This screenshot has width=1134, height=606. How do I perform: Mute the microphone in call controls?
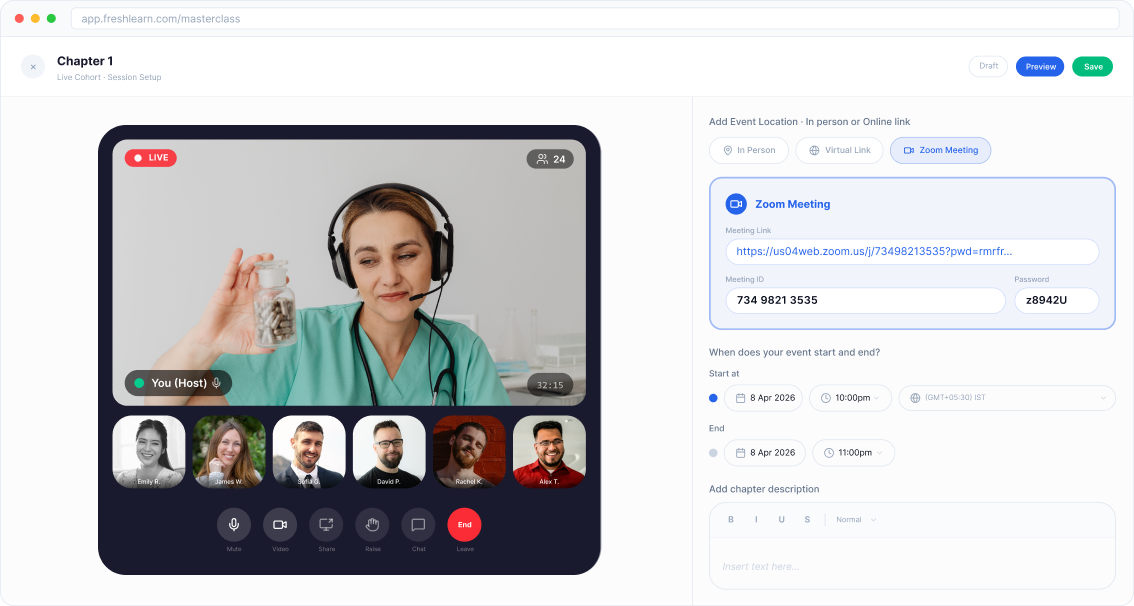[234, 524]
